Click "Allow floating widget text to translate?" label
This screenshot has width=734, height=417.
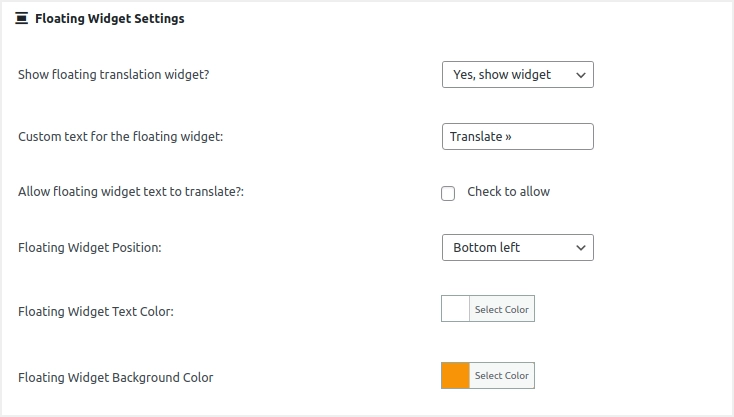click(131, 192)
